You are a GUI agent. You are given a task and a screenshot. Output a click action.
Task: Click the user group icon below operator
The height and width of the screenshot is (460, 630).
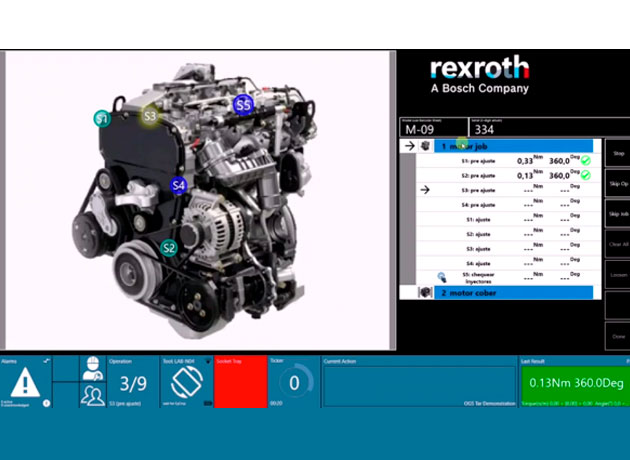[92, 395]
